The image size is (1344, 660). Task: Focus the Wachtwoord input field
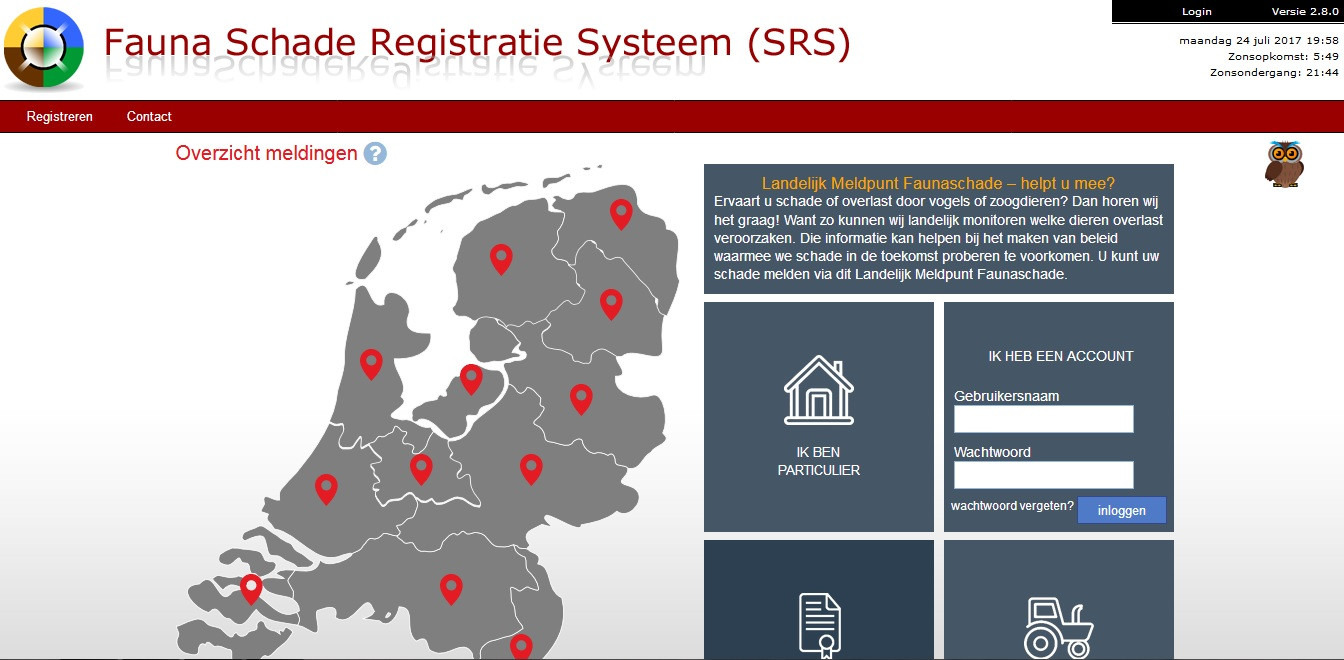click(x=1044, y=475)
